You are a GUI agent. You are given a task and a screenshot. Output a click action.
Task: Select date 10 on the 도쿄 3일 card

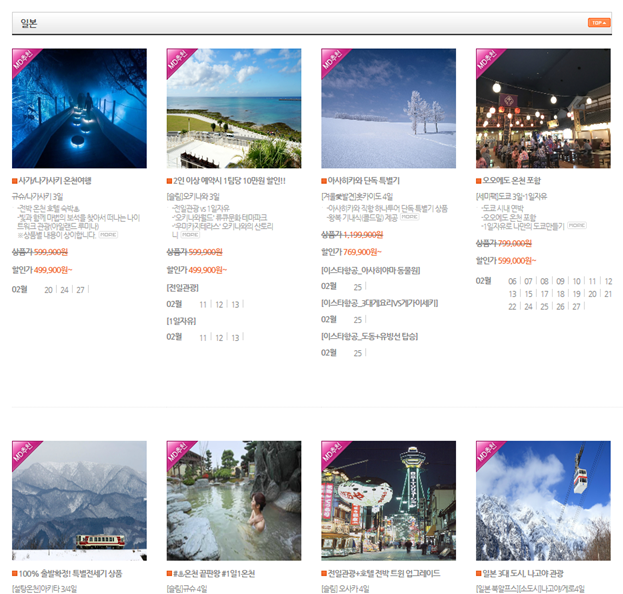click(x=577, y=281)
